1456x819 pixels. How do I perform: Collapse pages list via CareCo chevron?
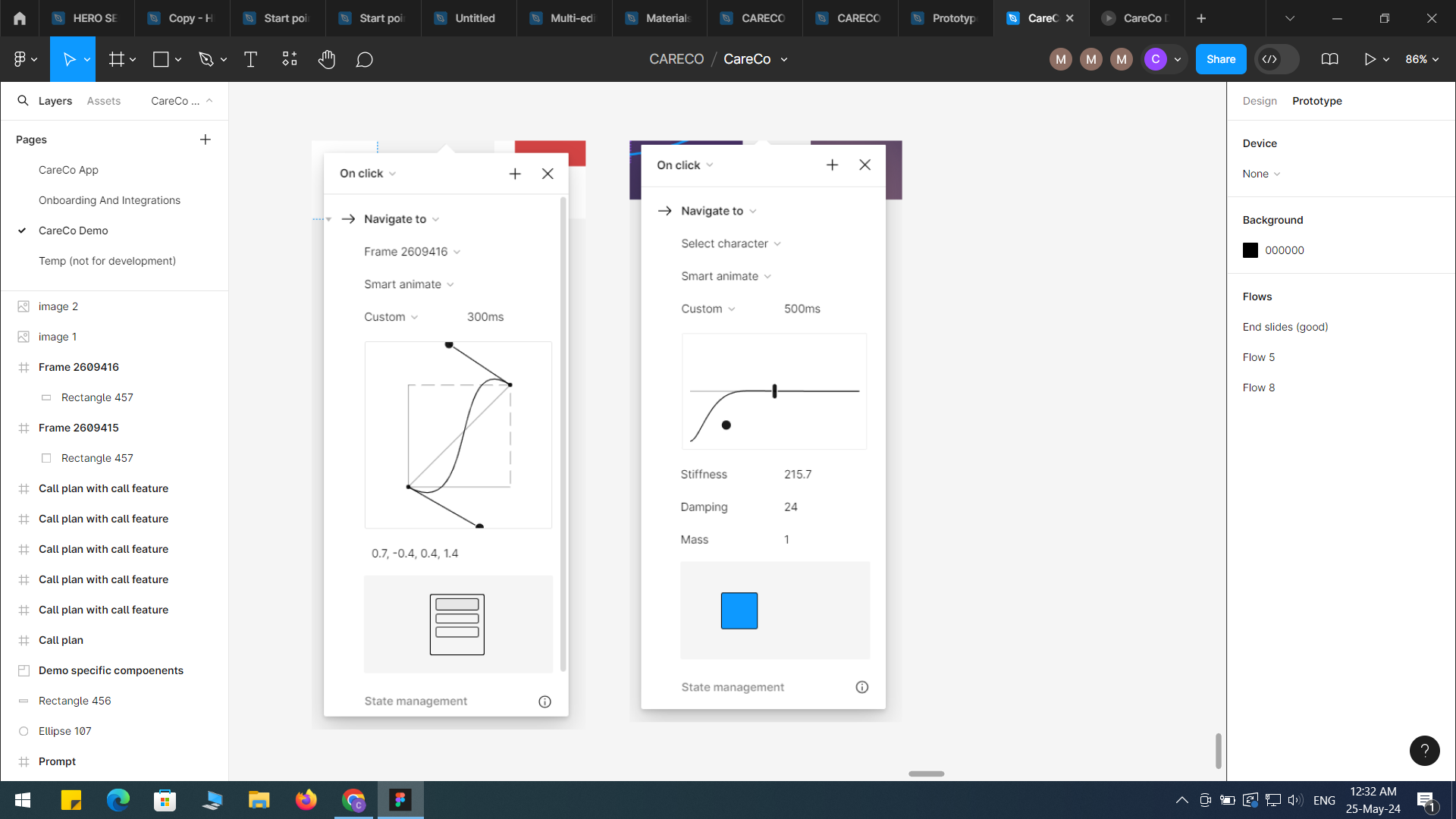(x=209, y=100)
